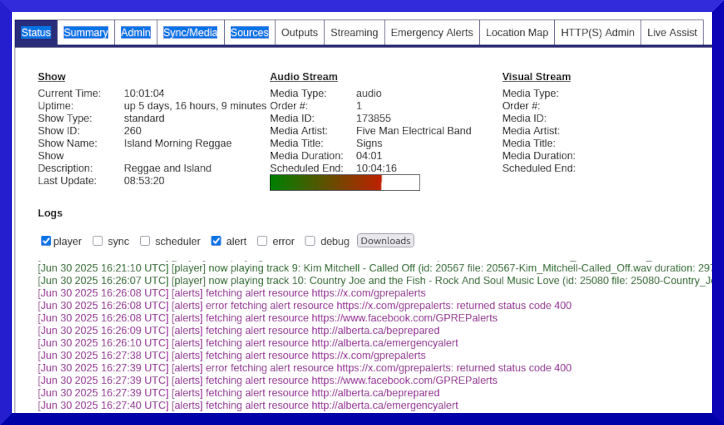Screen dimensions: 724x425
Task: Click the Downloads button
Action: (385, 241)
